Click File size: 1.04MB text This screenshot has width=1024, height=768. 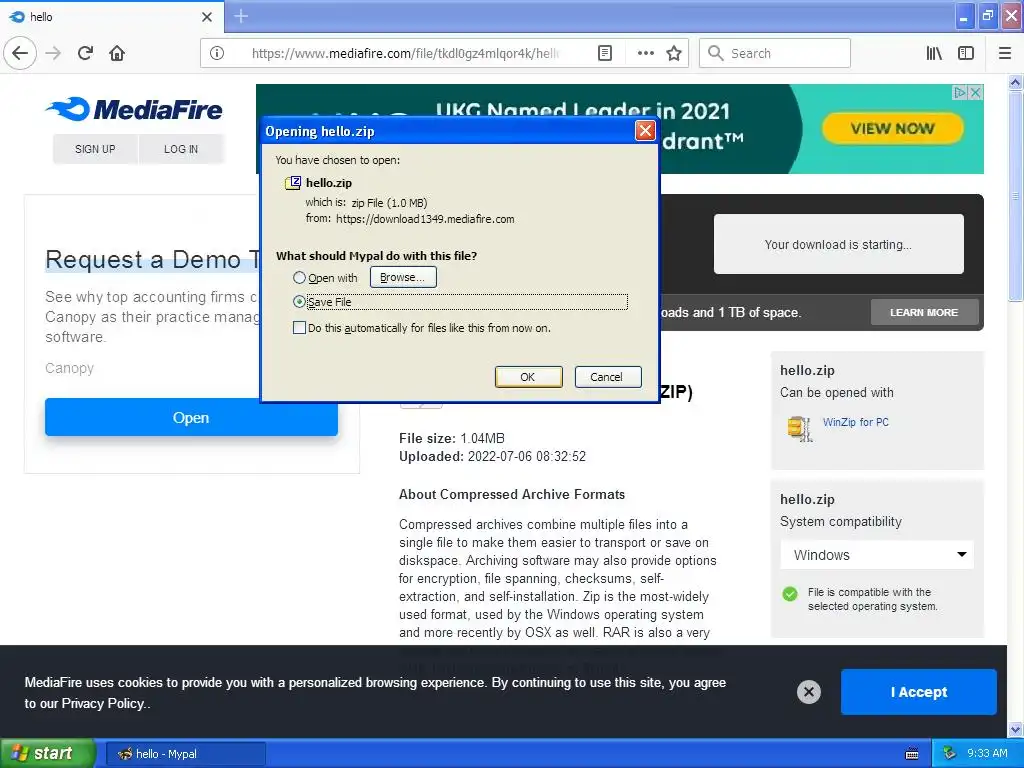click(x=452, y=438)
